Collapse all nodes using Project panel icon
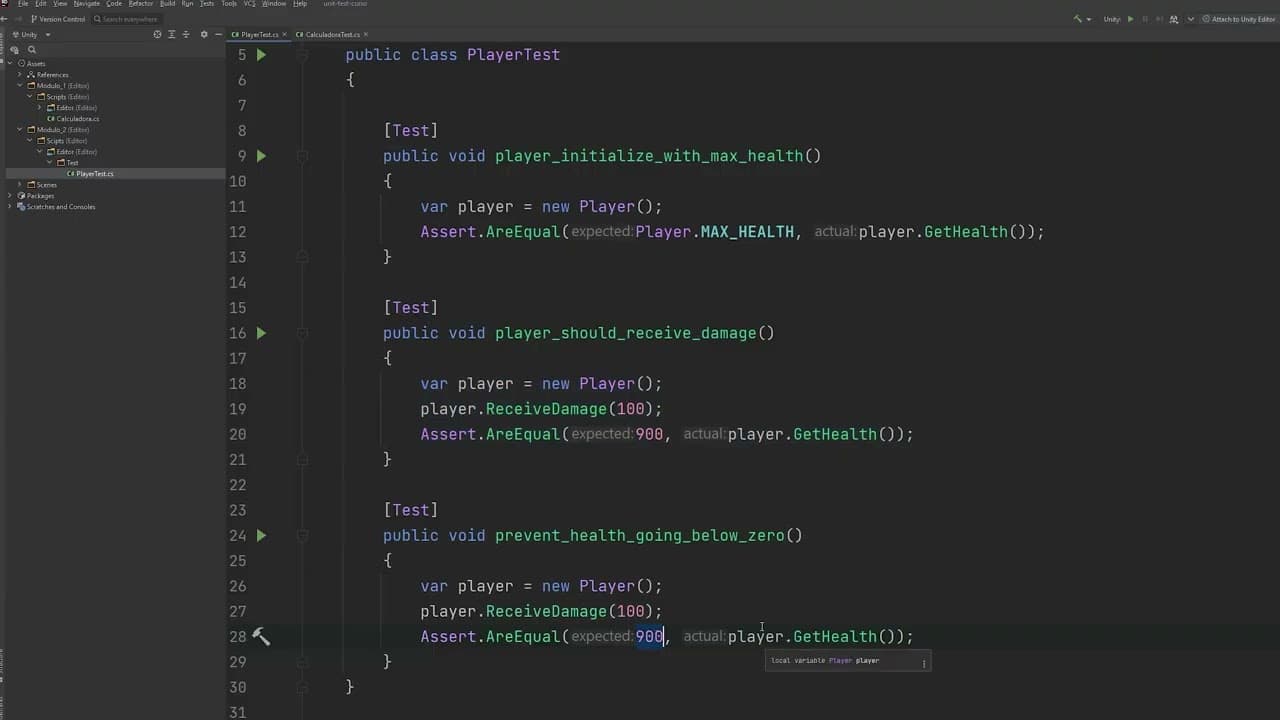The width and height of the screenshot is (1280, 720). pos(186,34)
